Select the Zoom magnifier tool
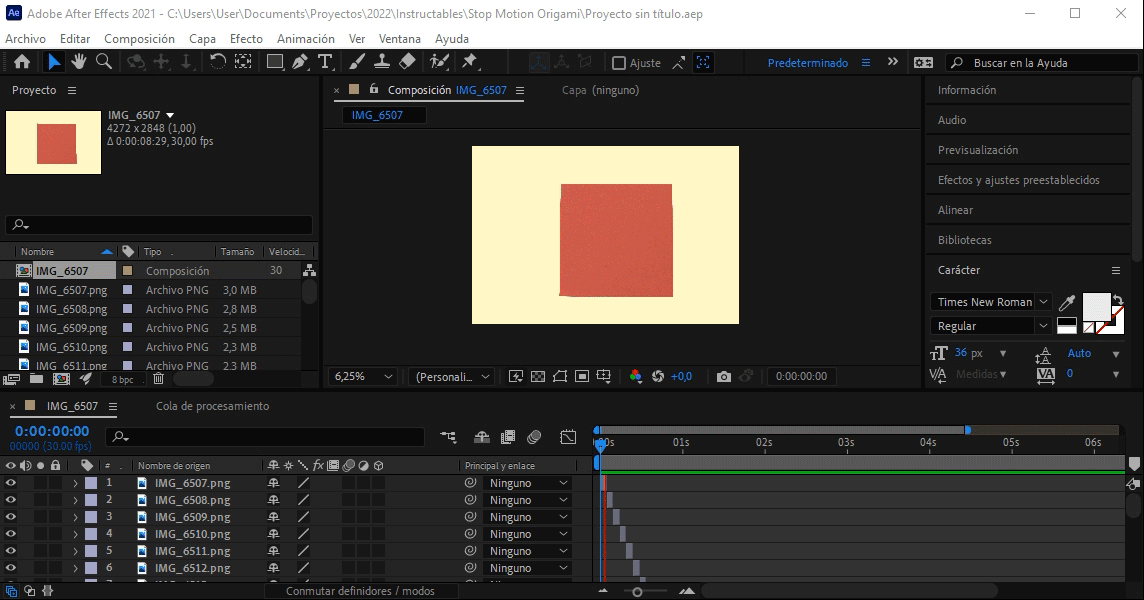 [x=103, y=62]
